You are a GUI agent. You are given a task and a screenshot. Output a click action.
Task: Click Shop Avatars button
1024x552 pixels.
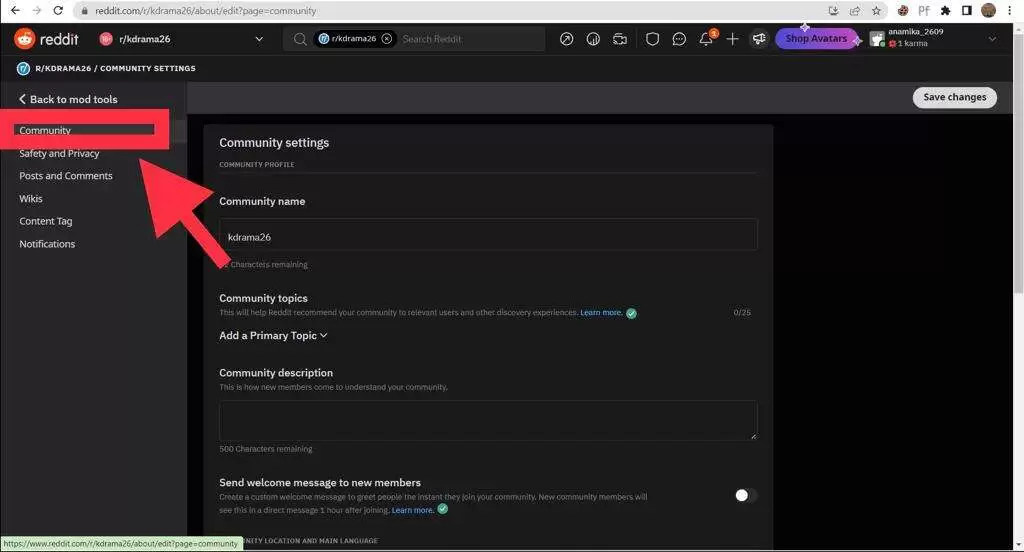click(x=816, y=39)
